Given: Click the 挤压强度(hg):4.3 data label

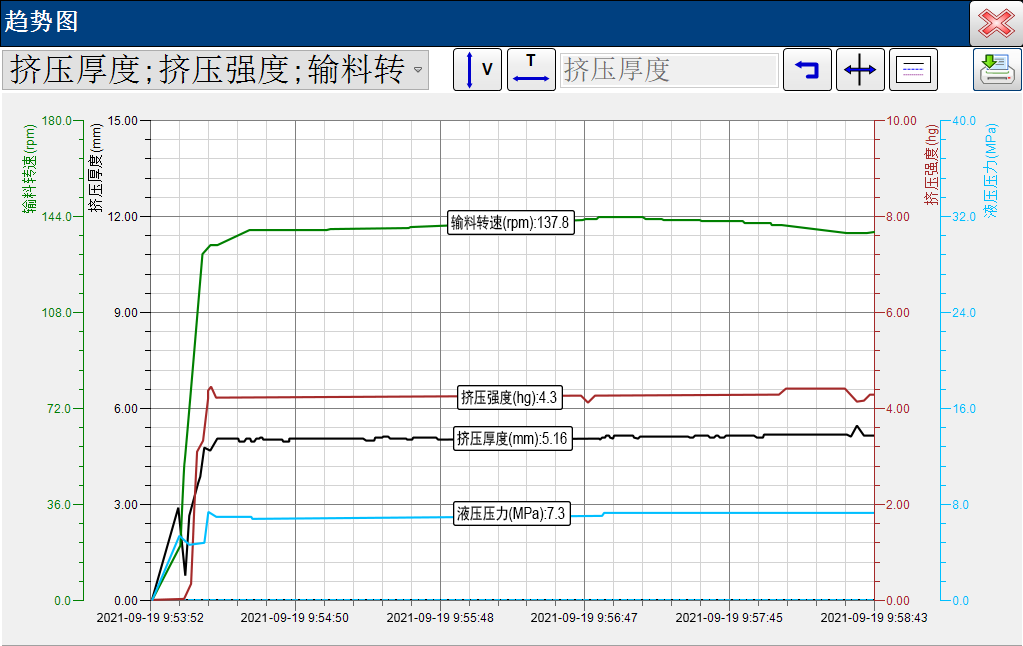Looking at the screenshot, I should 510,397.
